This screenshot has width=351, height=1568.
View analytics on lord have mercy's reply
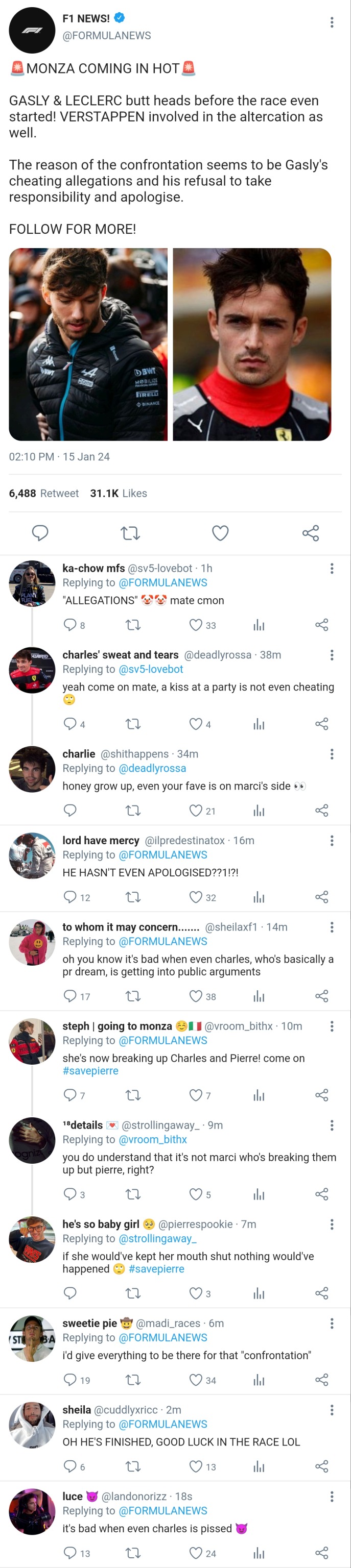259,897
